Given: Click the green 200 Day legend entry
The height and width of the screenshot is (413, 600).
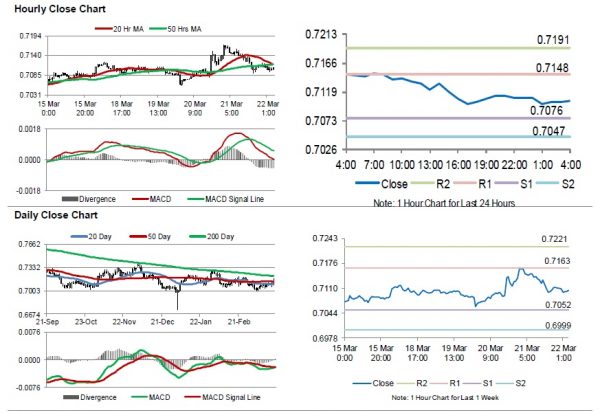Looking at the screenshot, I should (214, 237).
